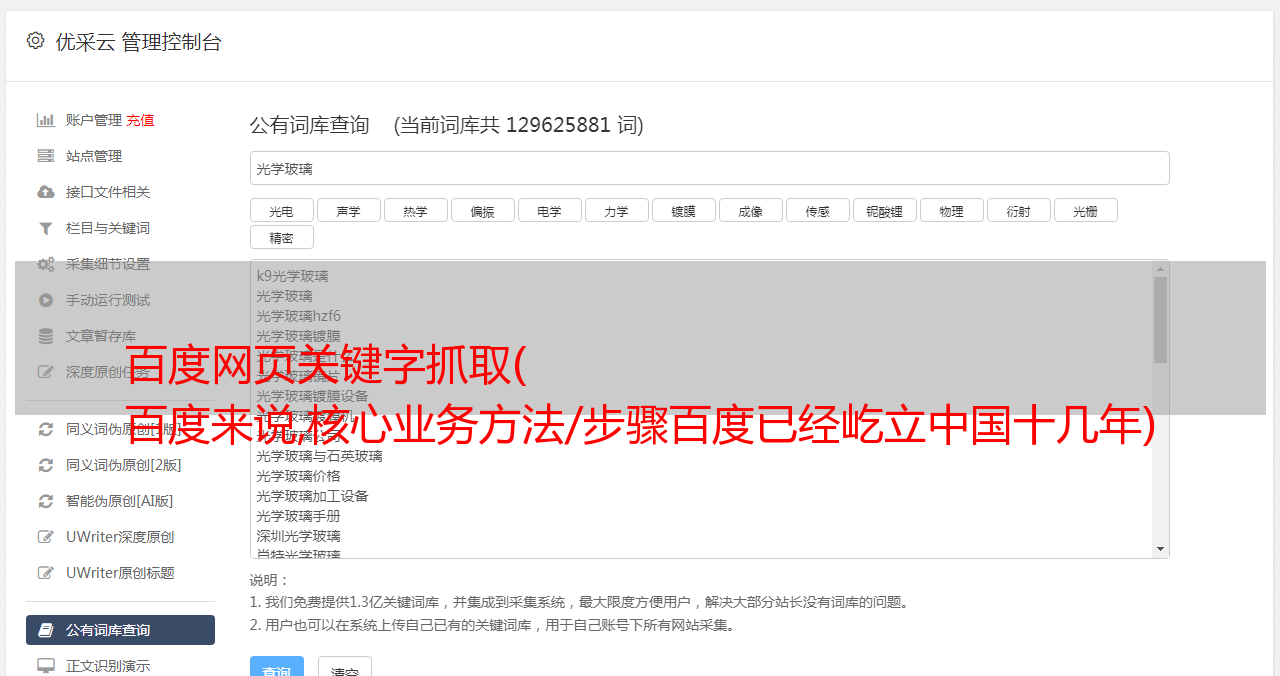Image resolution: width=1280 pixels, height=676 pixels.
Task: Select the 偏振 tag
Action: point(482,210)
